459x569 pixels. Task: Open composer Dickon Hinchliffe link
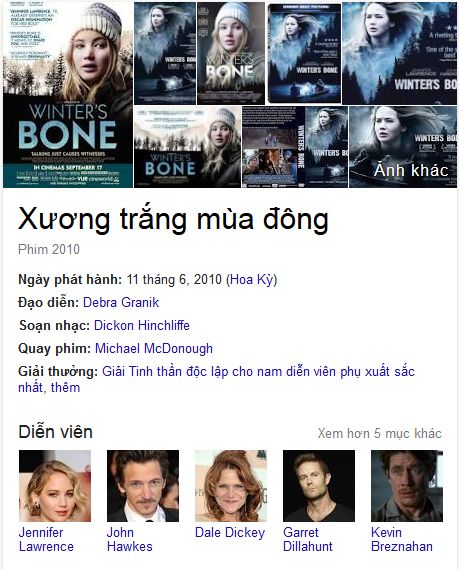click(x=142, y=325)
